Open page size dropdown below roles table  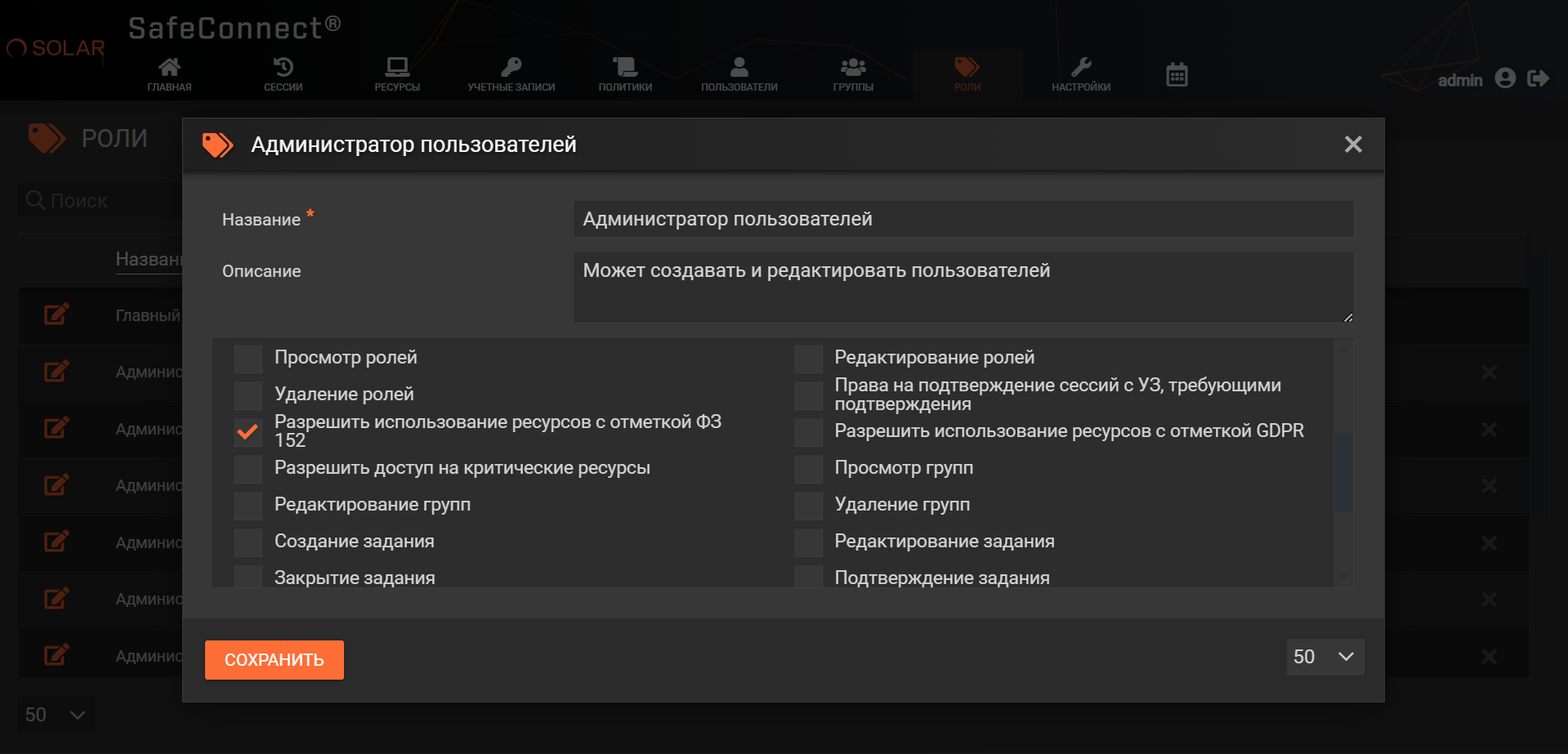point(56,715)
